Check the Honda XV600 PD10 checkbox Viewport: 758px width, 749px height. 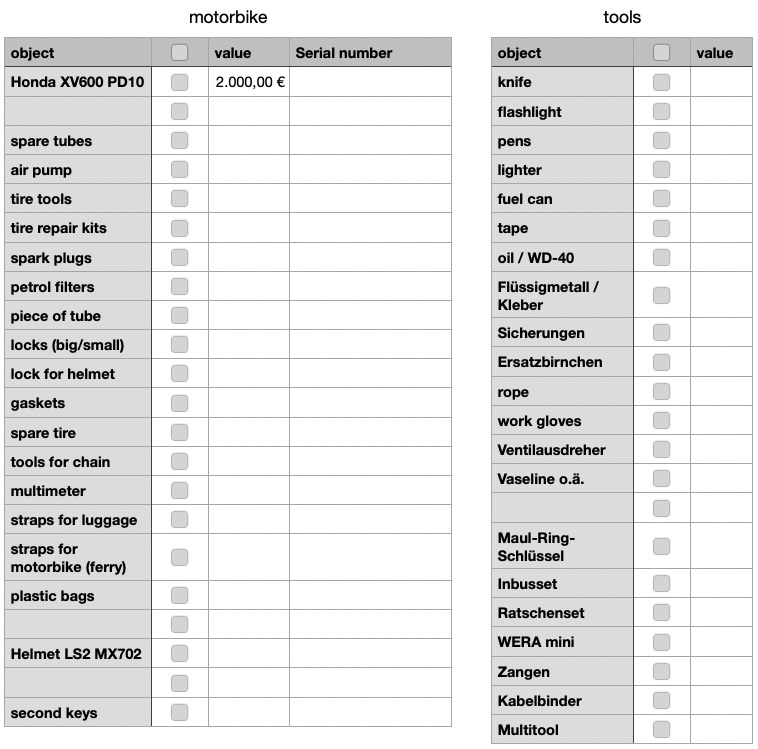pos(179,82)
